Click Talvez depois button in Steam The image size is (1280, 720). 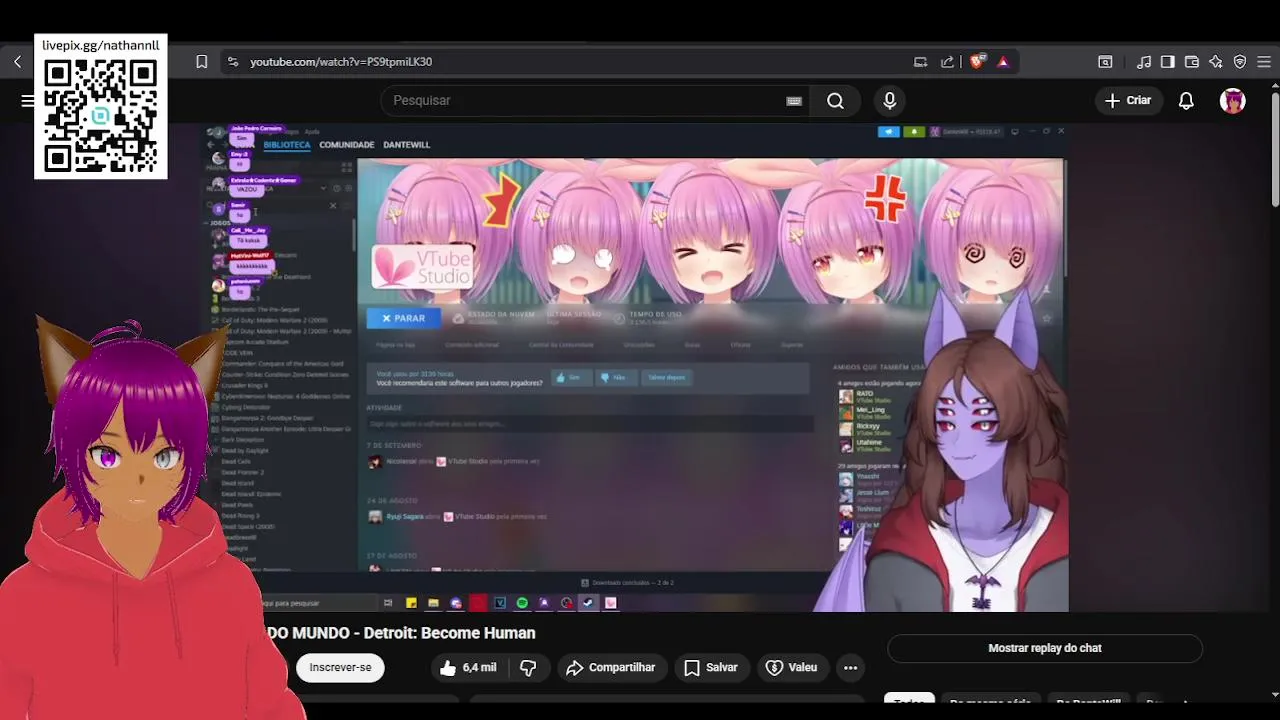point(667,377)
